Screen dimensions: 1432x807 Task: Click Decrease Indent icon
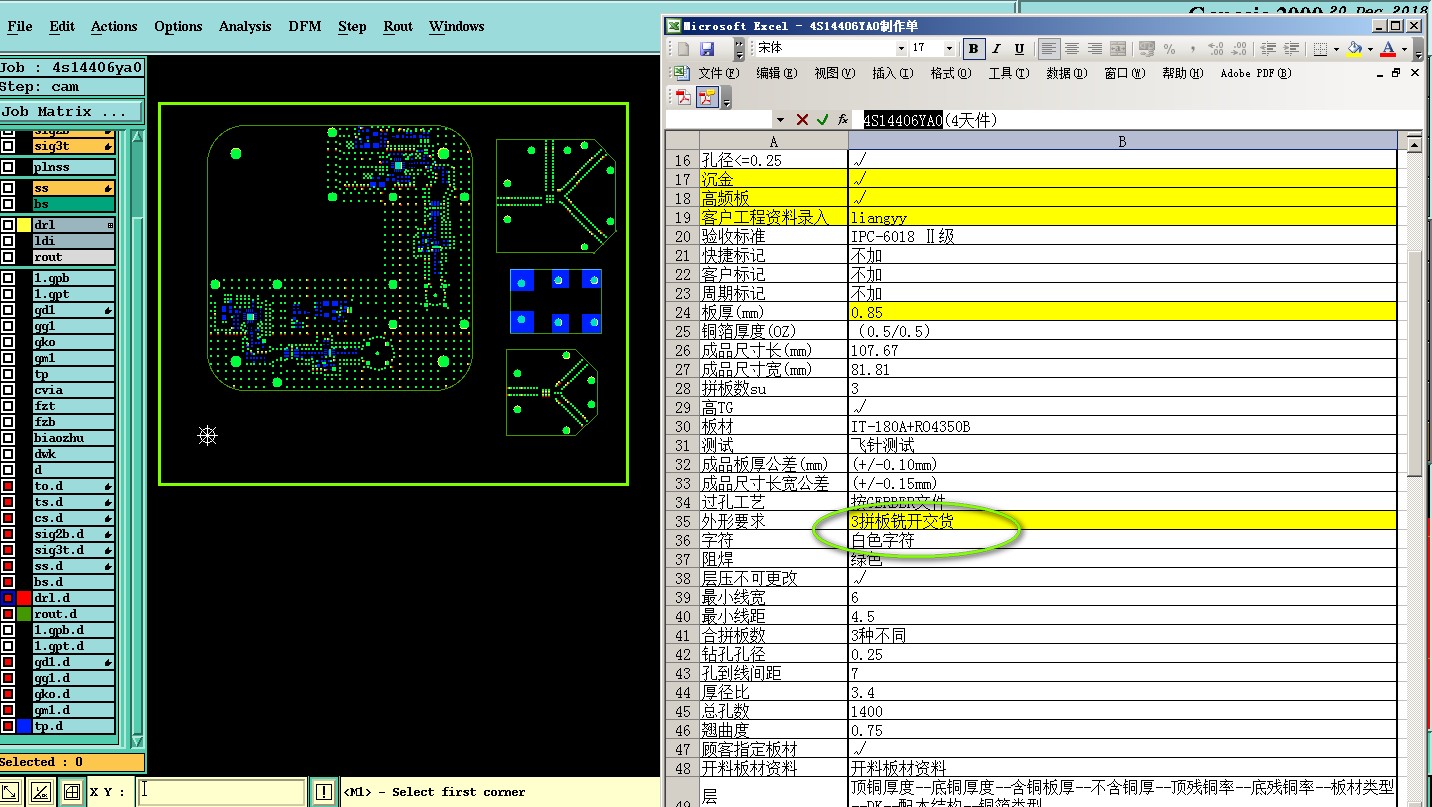pyautogui.click(x=1268, y=49)
